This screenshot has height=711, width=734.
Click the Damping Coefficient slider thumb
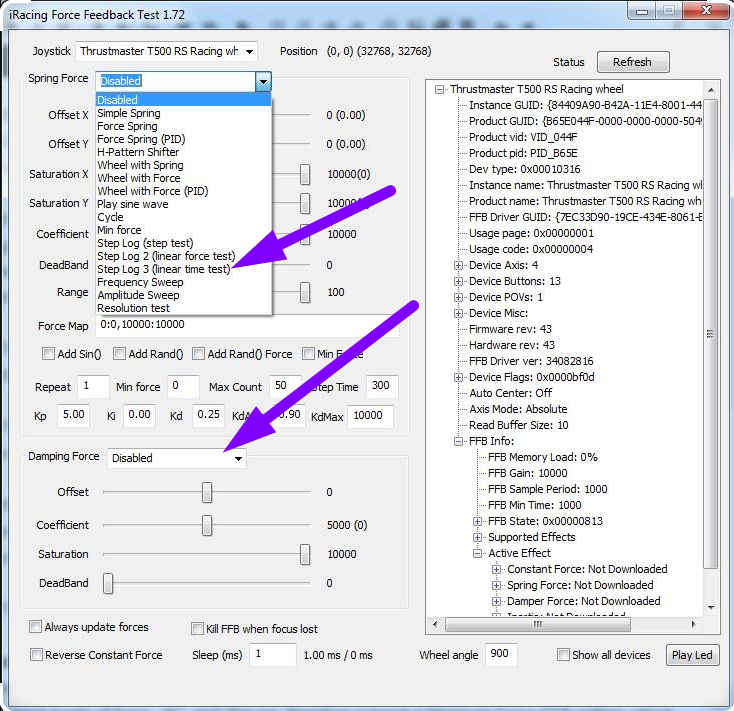[x=207, y=525]
